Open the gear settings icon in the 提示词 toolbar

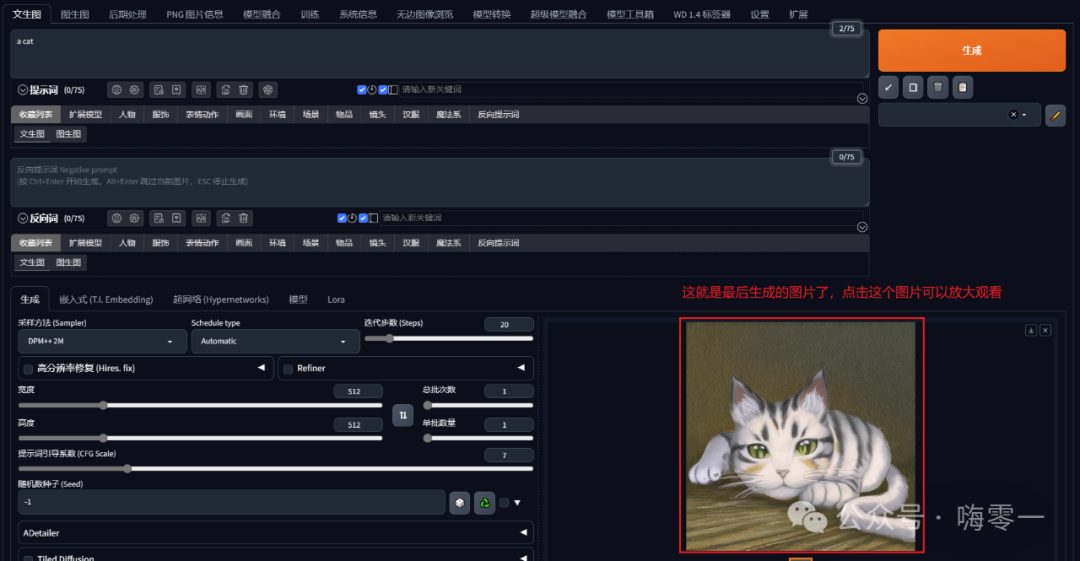pos(134,90)
